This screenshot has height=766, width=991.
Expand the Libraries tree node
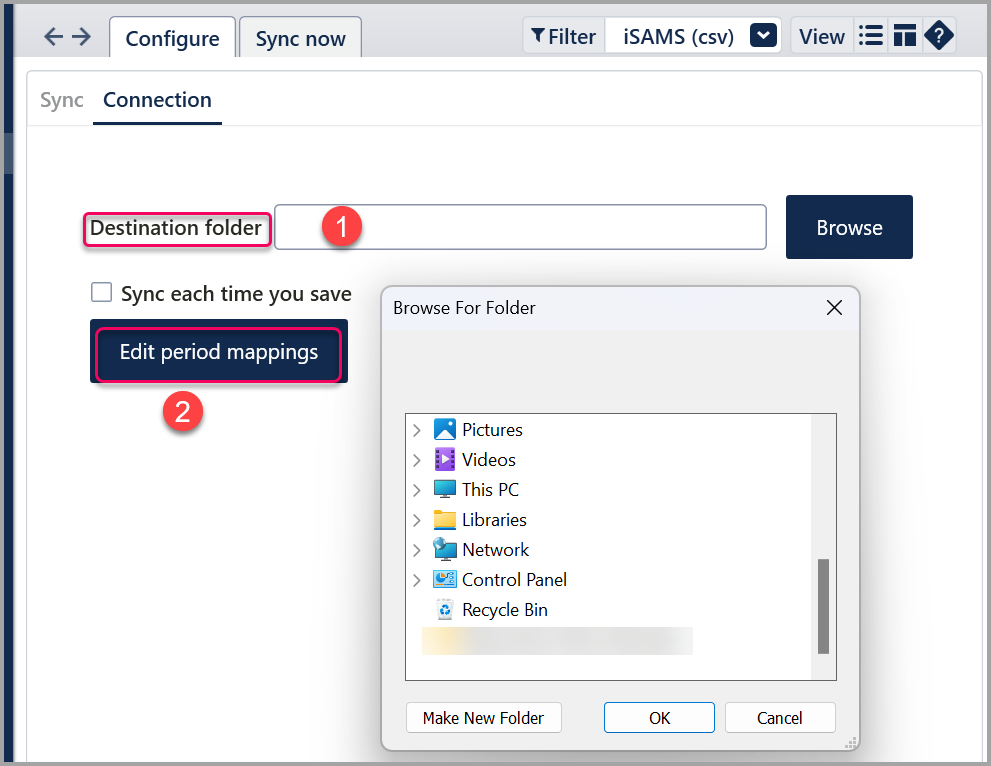pyautogui.click(x=416, y=520)
